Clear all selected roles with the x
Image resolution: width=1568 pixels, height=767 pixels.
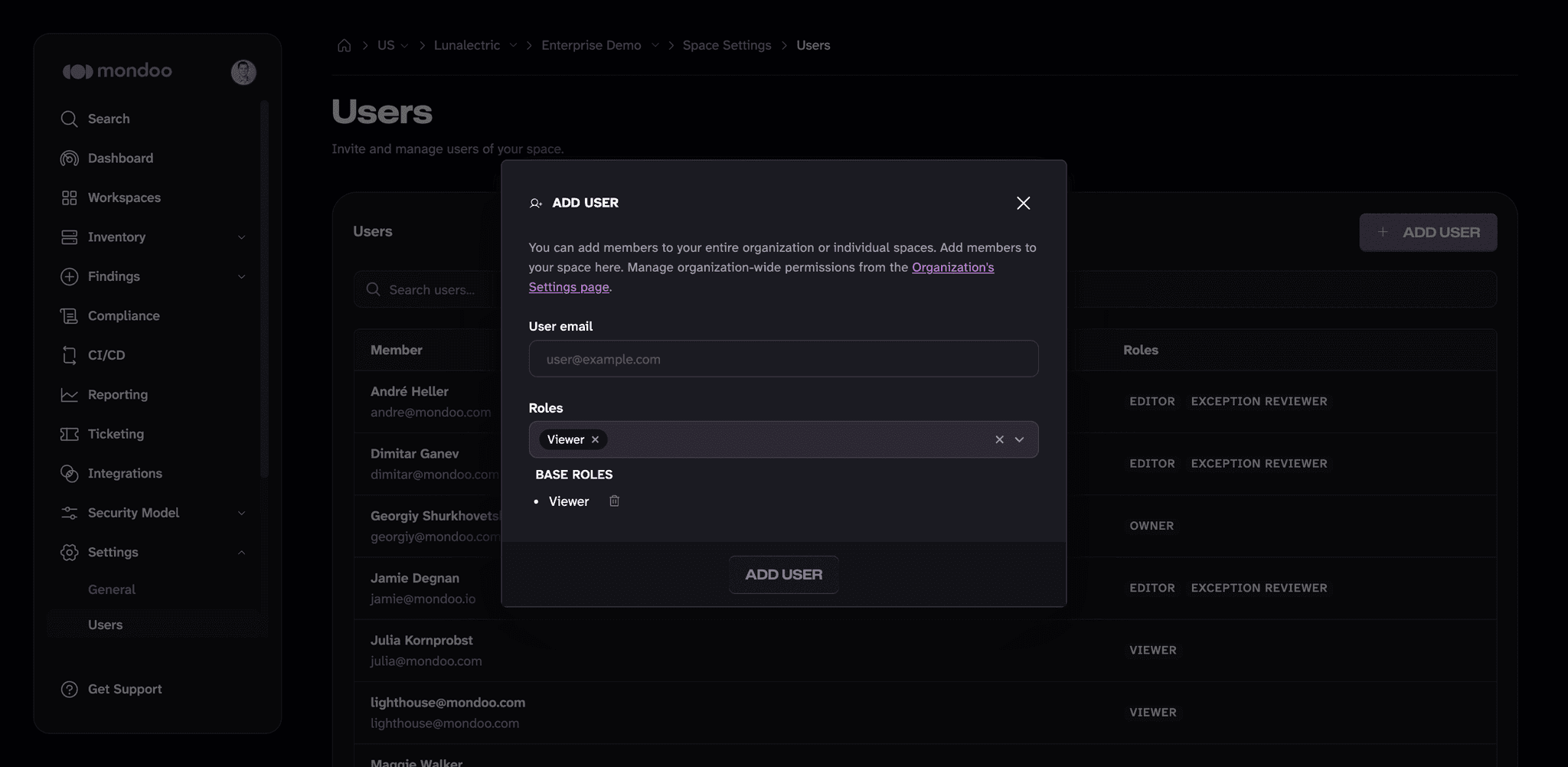point(999,439)
